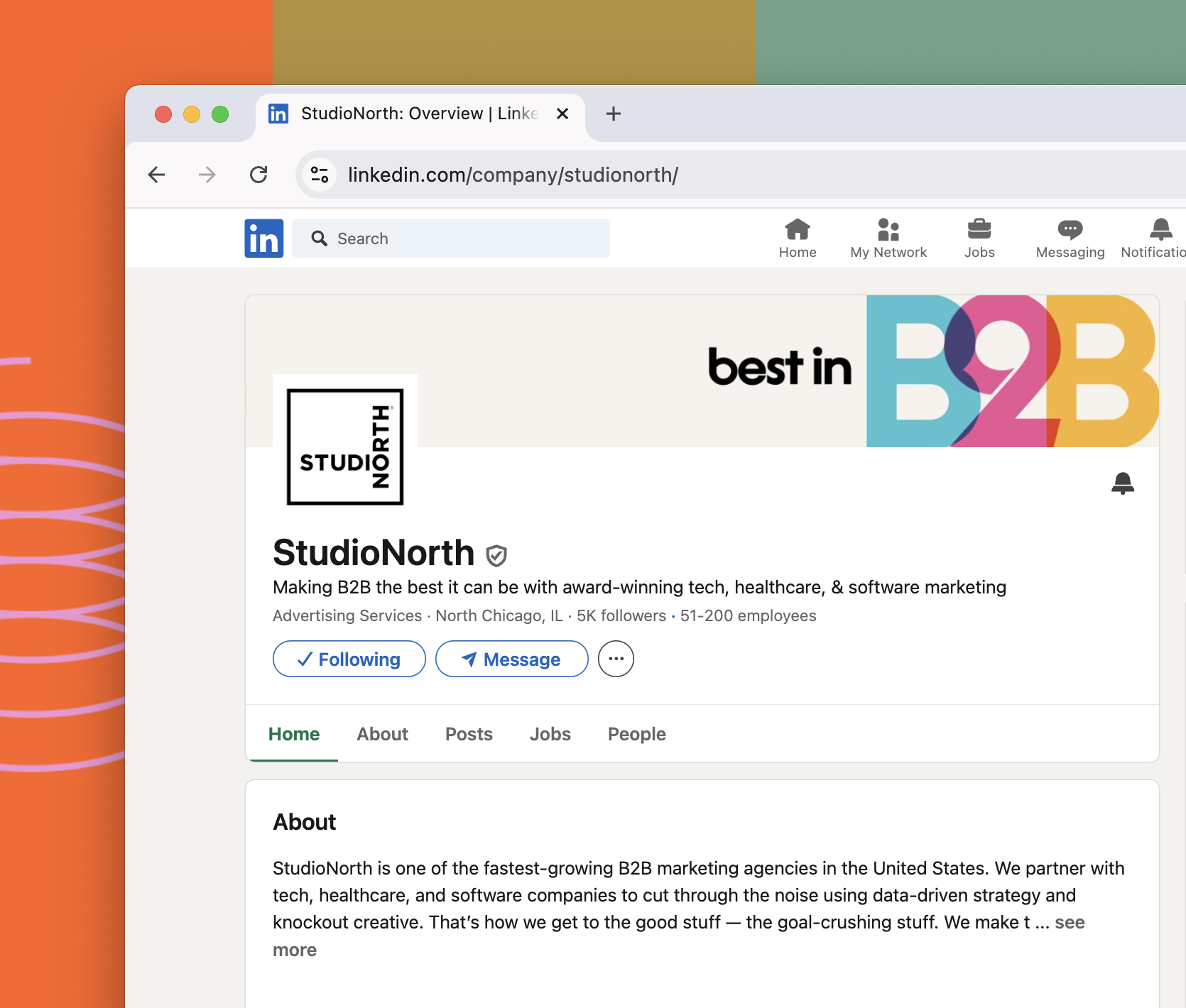Image resolution: width=1186 pixels, height=1008 pixels.
Task: Reload the page with the refresh icon
Action: tap(259, 175)
